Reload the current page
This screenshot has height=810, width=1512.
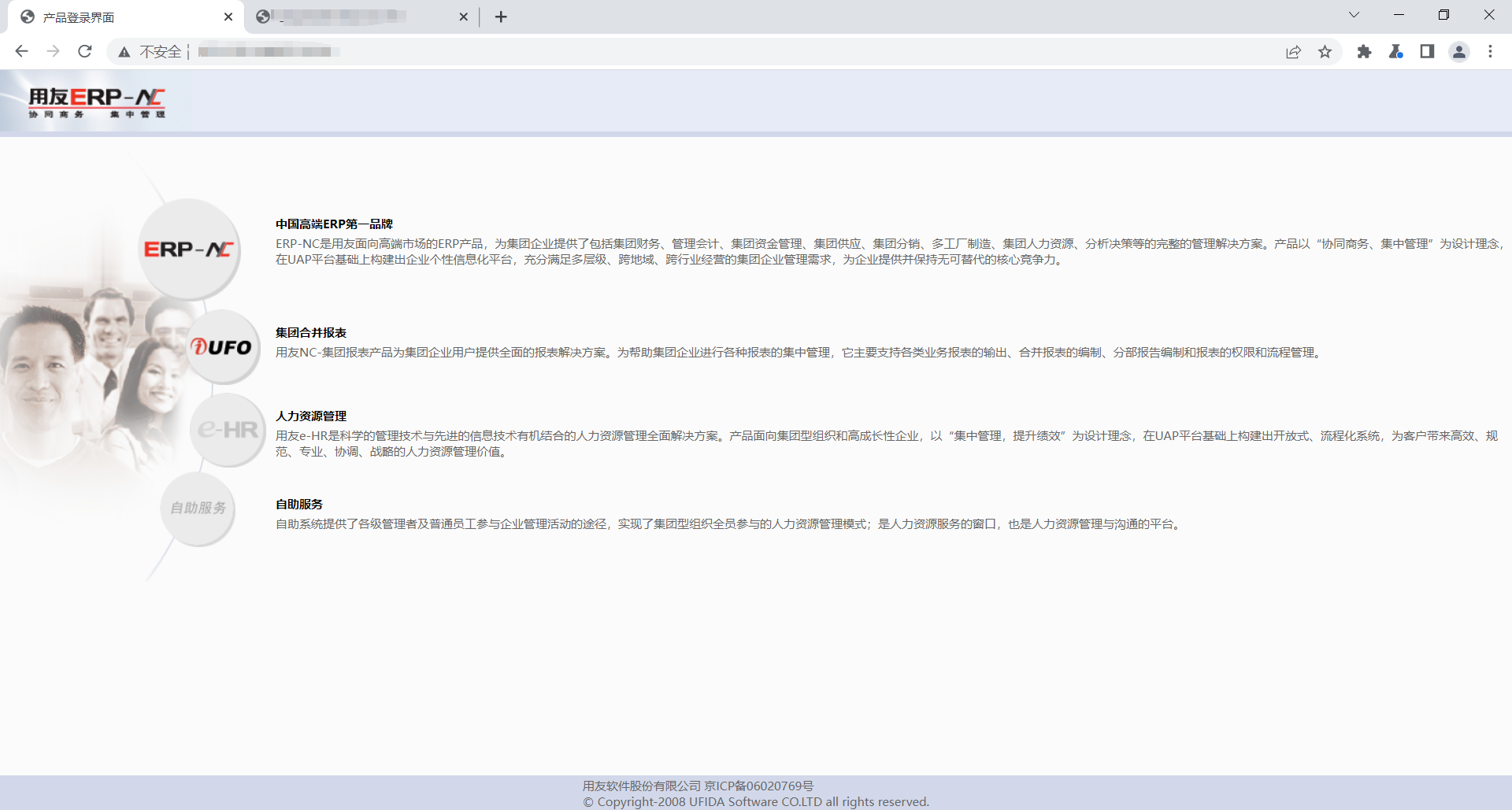click(x=85, y=51)
